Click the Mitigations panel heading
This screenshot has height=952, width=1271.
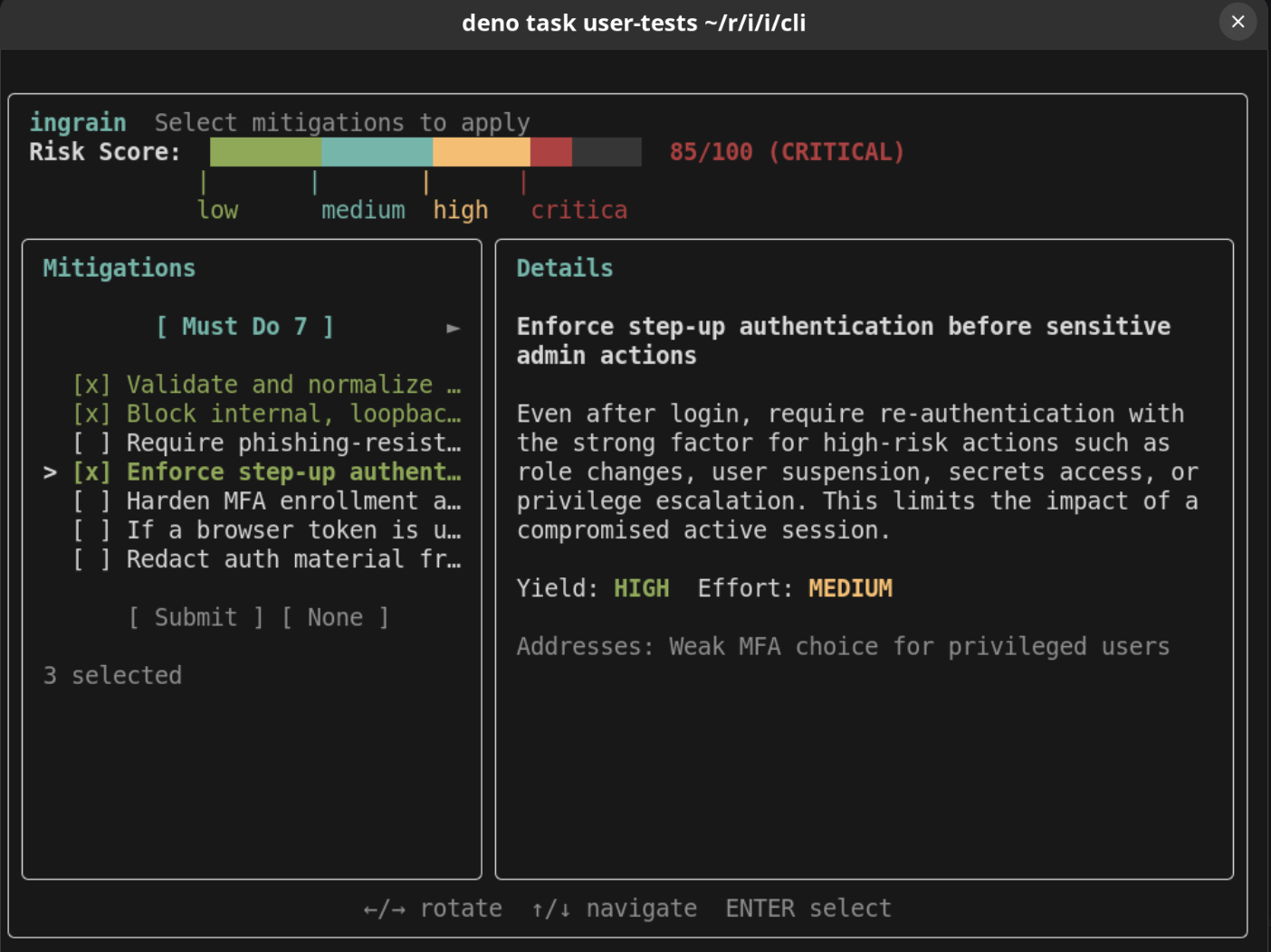pyautogui.click(x=119, y=268)
